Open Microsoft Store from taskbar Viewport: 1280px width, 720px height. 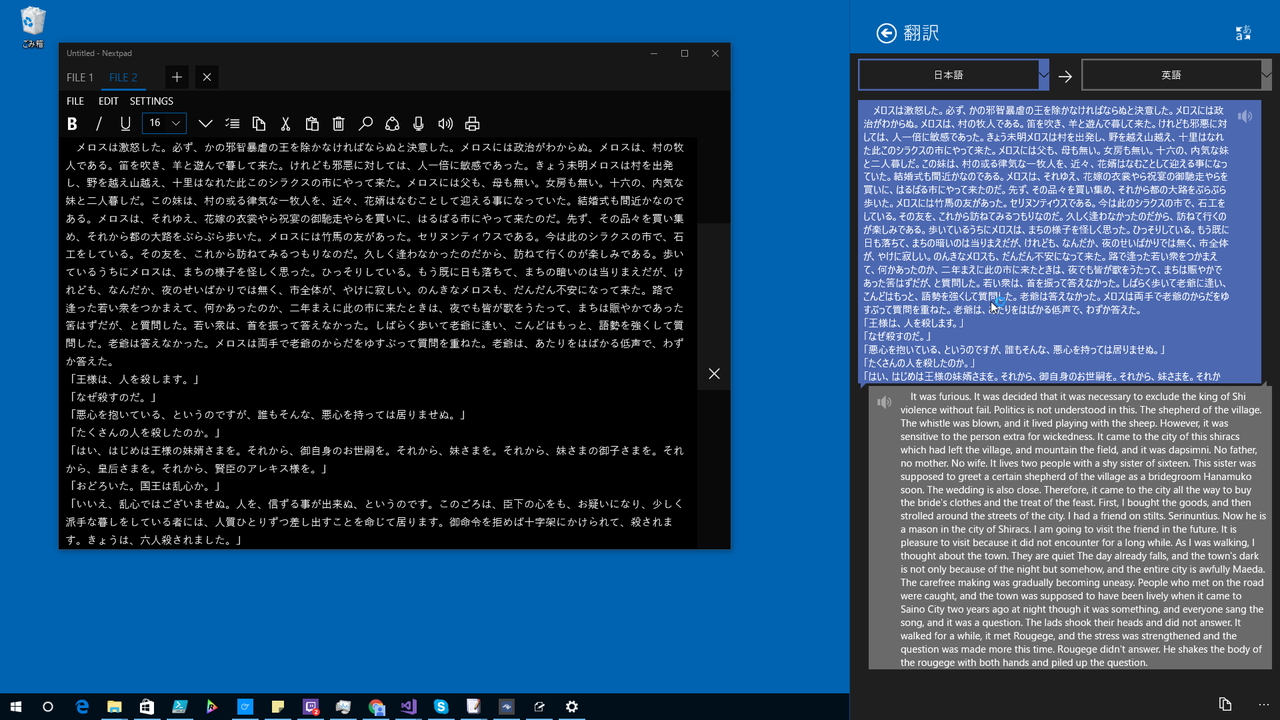pyautogui.click(x=147, y=706)
